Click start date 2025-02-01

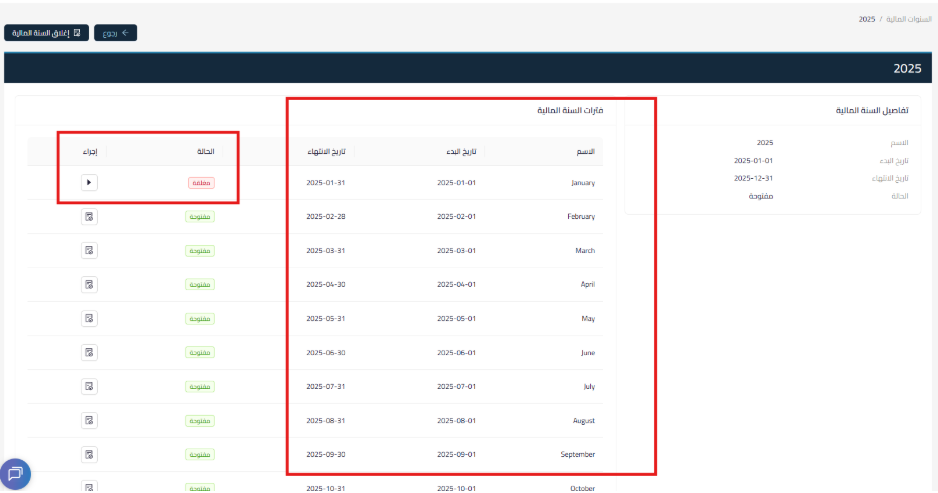coord(456,217)
